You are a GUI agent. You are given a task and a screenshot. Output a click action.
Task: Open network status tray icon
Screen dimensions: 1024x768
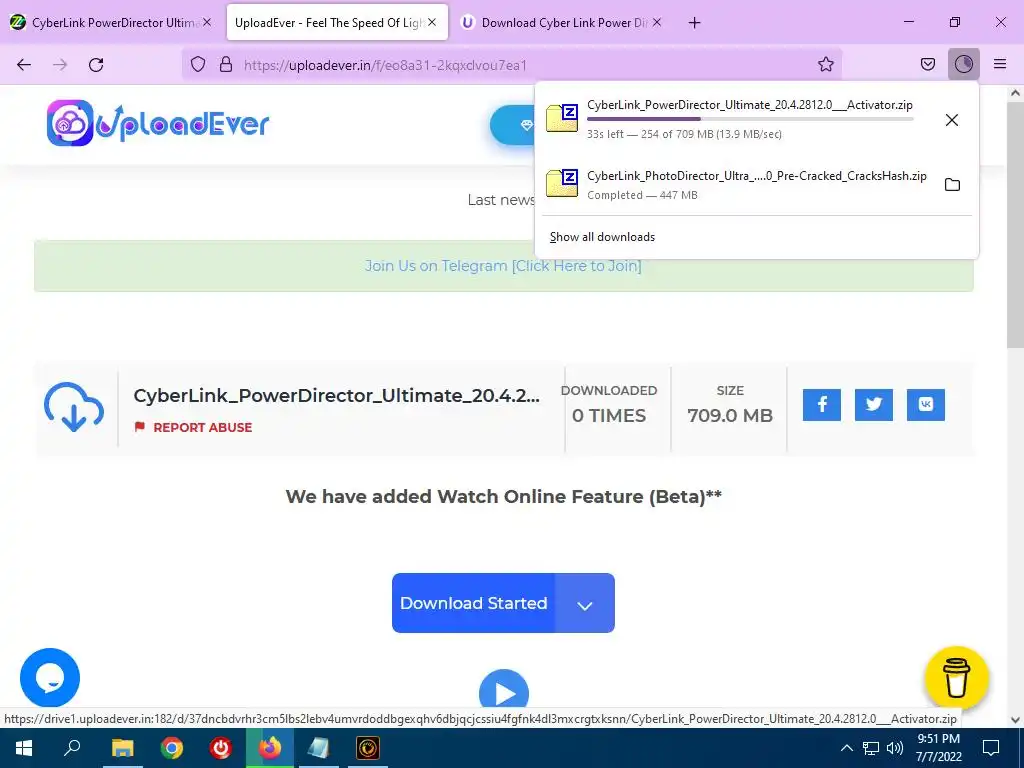(x=871, y=748)
